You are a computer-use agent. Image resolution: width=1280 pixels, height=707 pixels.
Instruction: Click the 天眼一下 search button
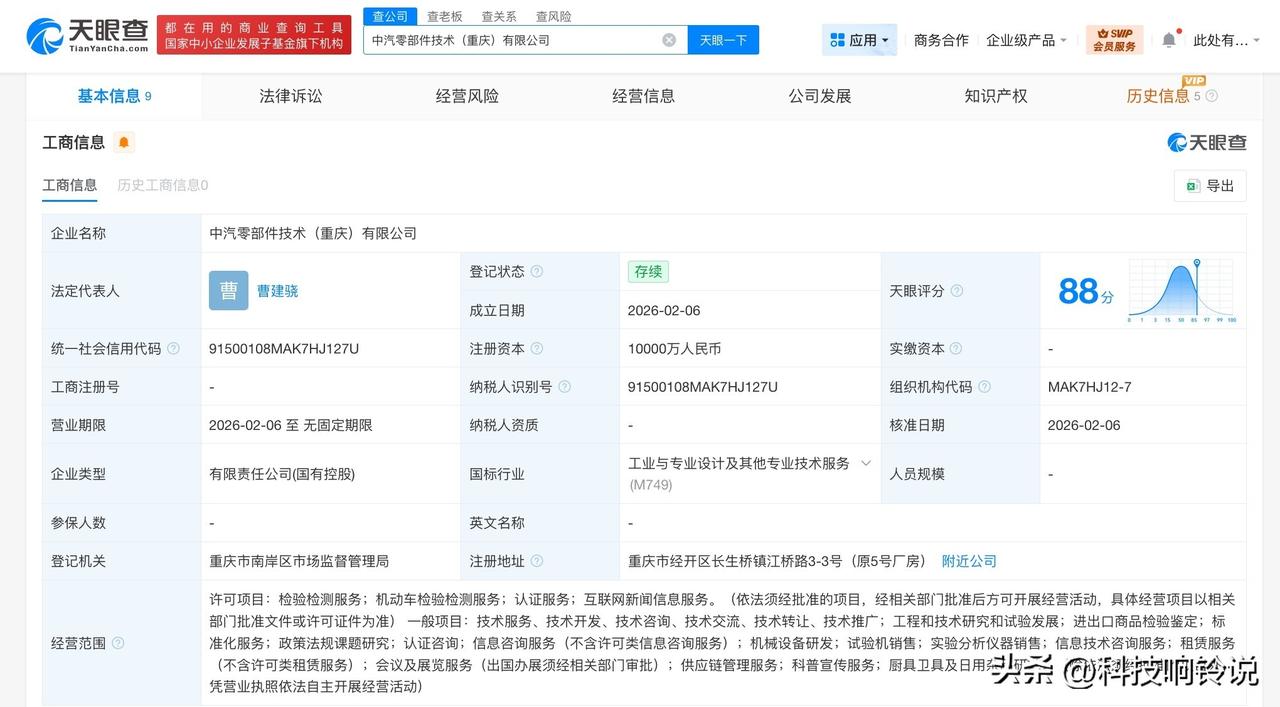723,39
